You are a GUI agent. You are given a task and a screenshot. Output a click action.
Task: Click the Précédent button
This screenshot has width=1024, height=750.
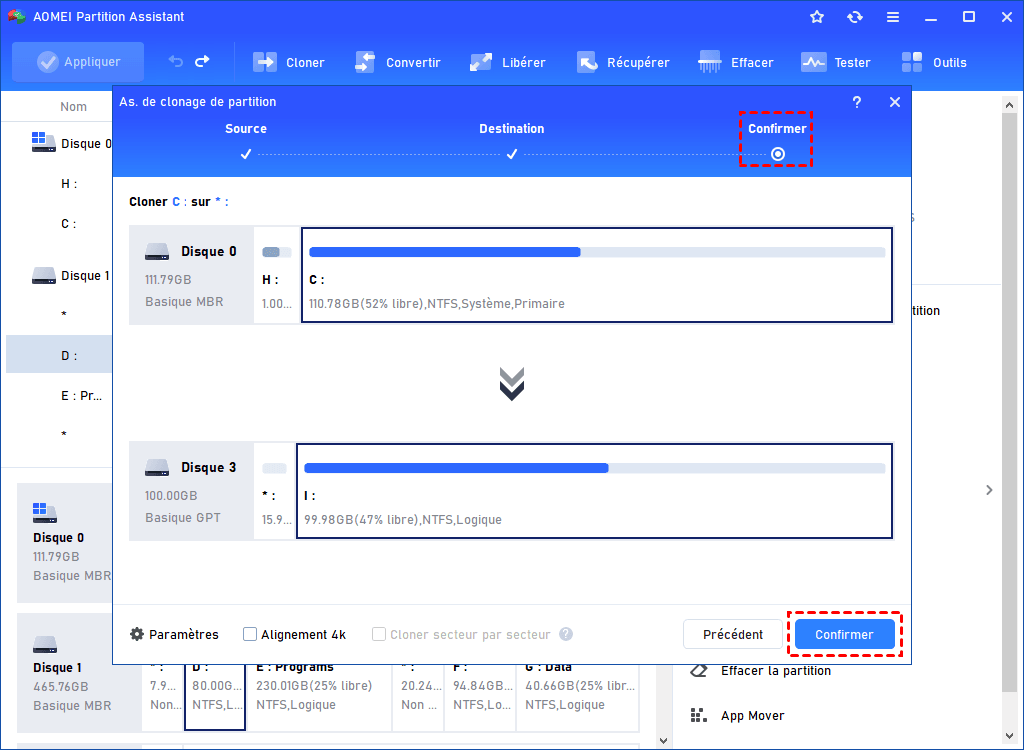coord(733,634)
